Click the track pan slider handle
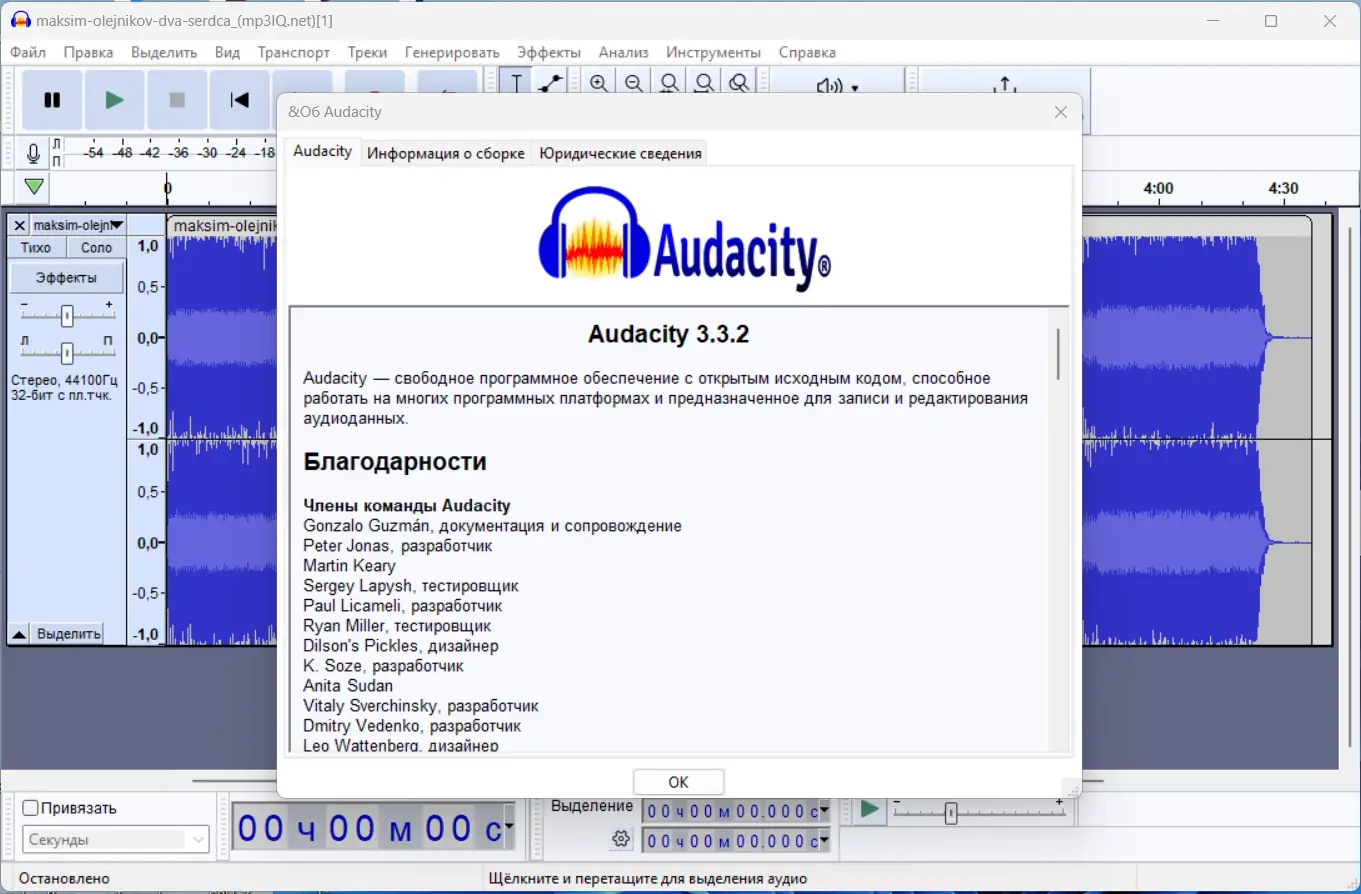 click(67, 352)
